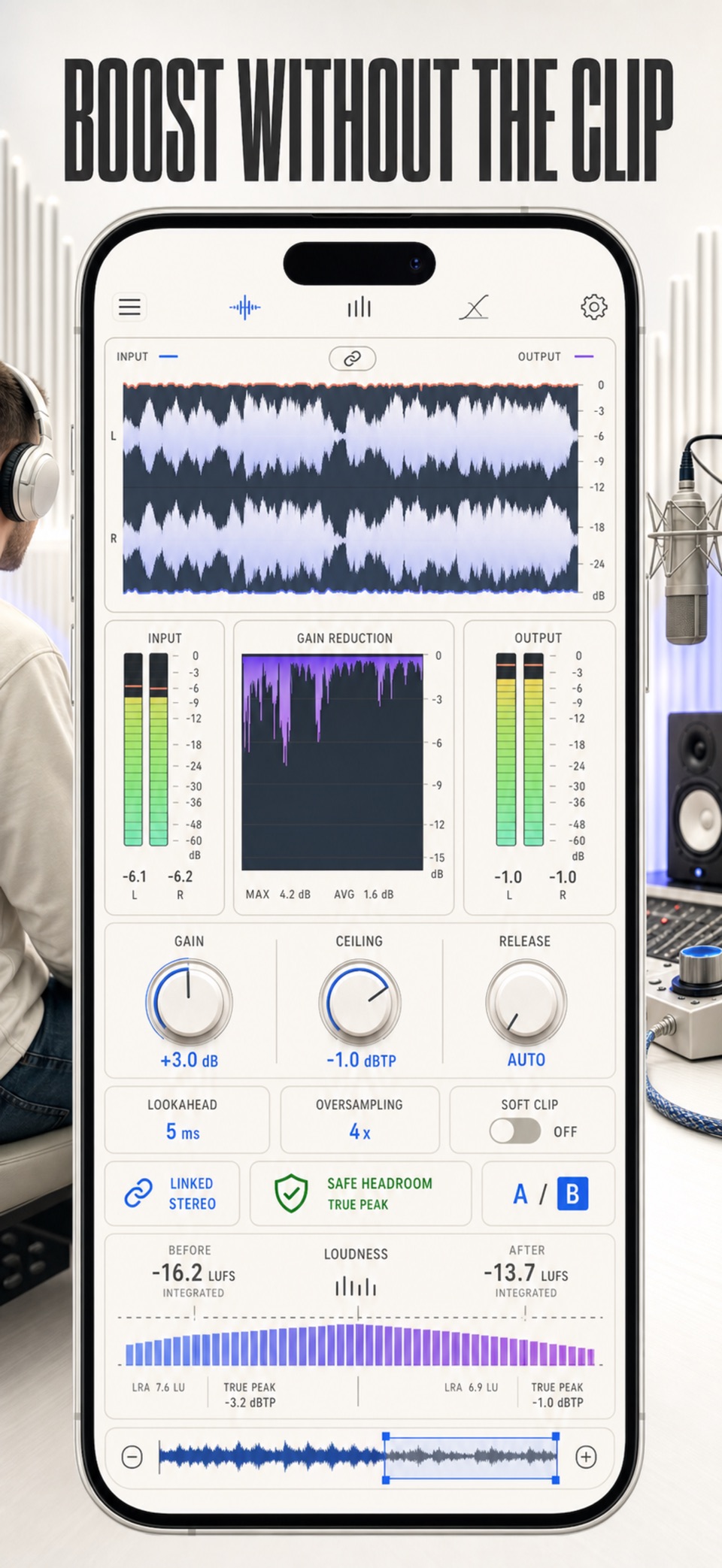Select the -6.1 L input level value

coord(135,876)
